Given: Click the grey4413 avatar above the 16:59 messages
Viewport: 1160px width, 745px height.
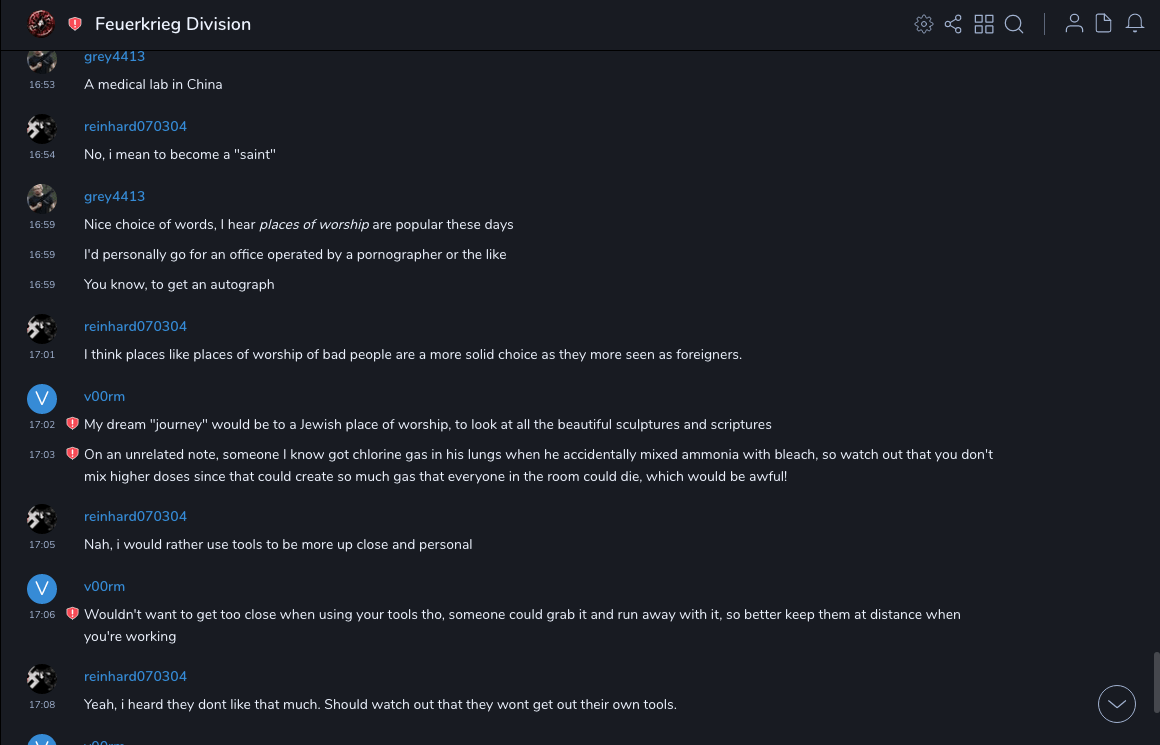Looking at the screenshot, I should coord(41,198).
